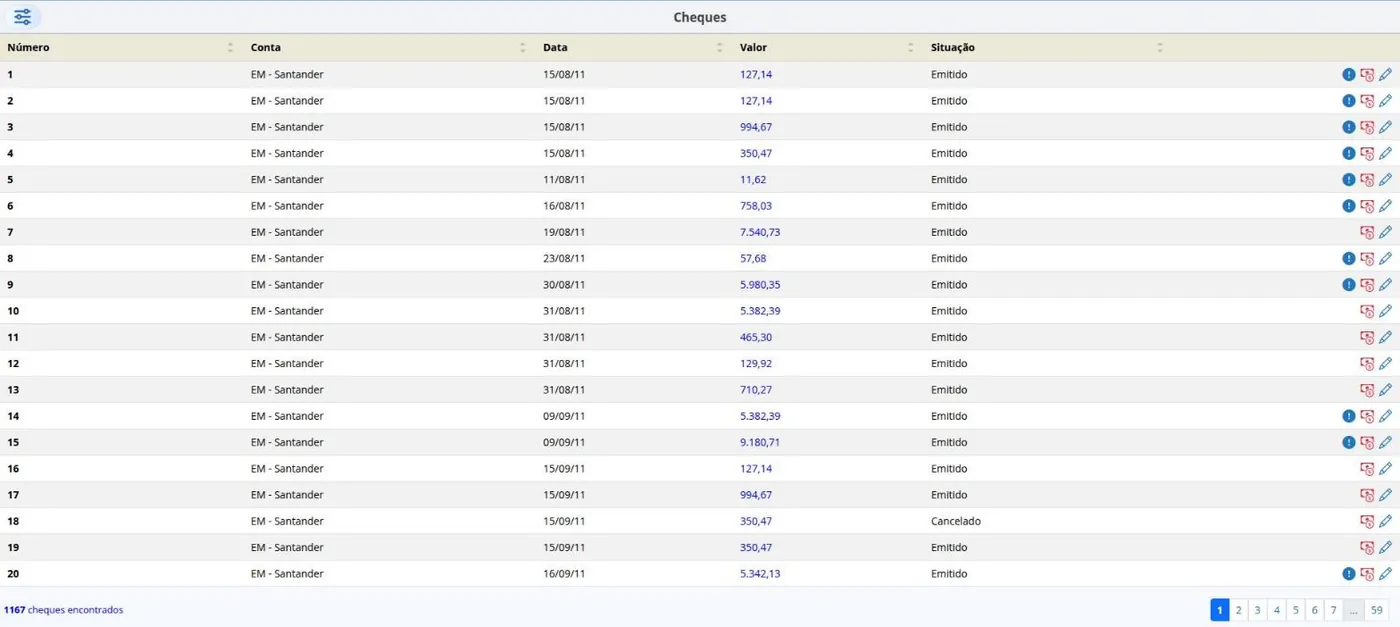The image size is (1400, 627).
Task: Go to page 2 of cheques
Action: [1238, 610]
